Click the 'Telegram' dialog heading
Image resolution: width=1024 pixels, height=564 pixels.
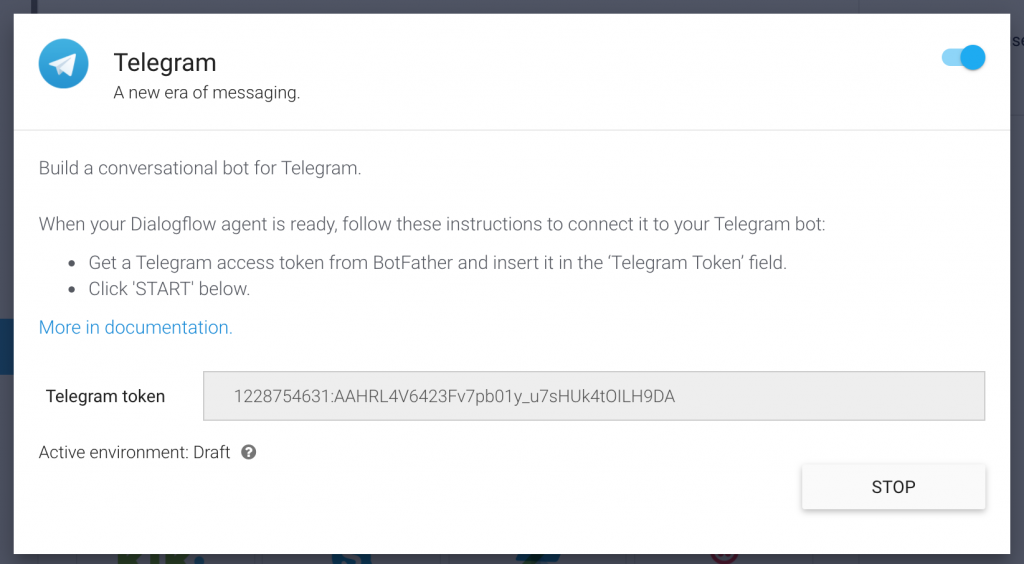165,62
